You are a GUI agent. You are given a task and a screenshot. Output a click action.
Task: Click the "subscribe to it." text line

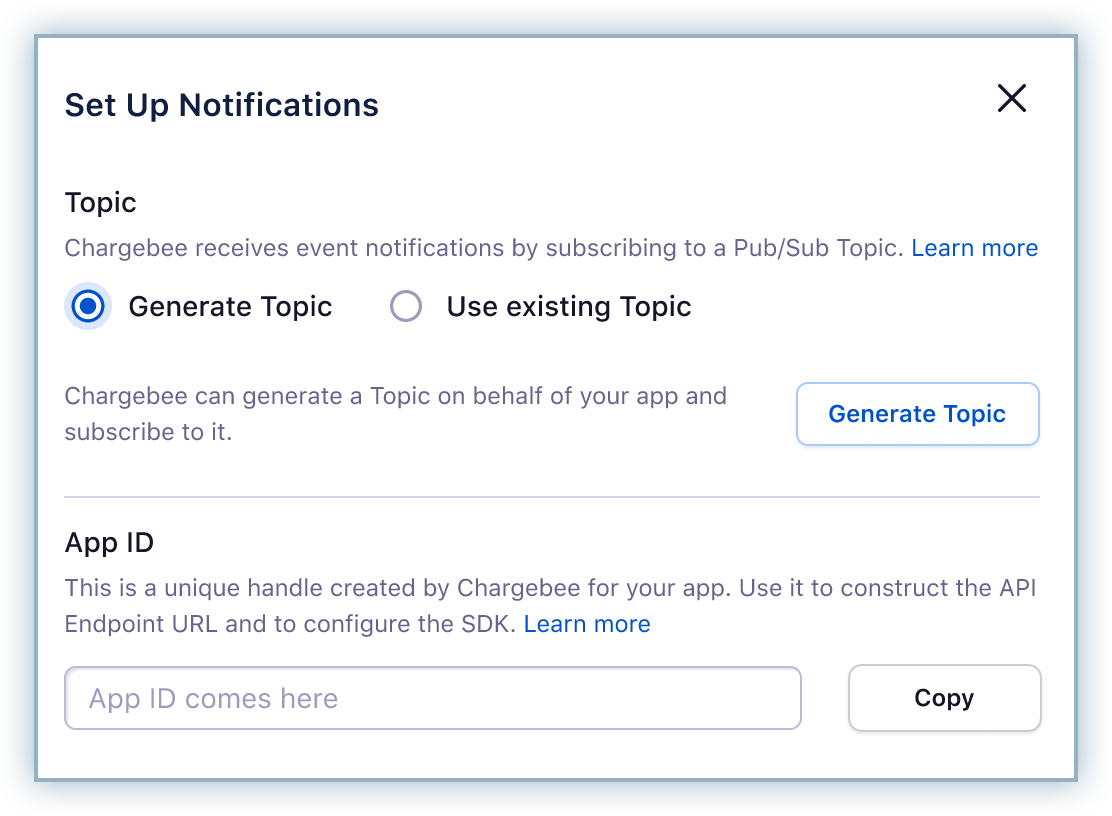tap(148, 433)
